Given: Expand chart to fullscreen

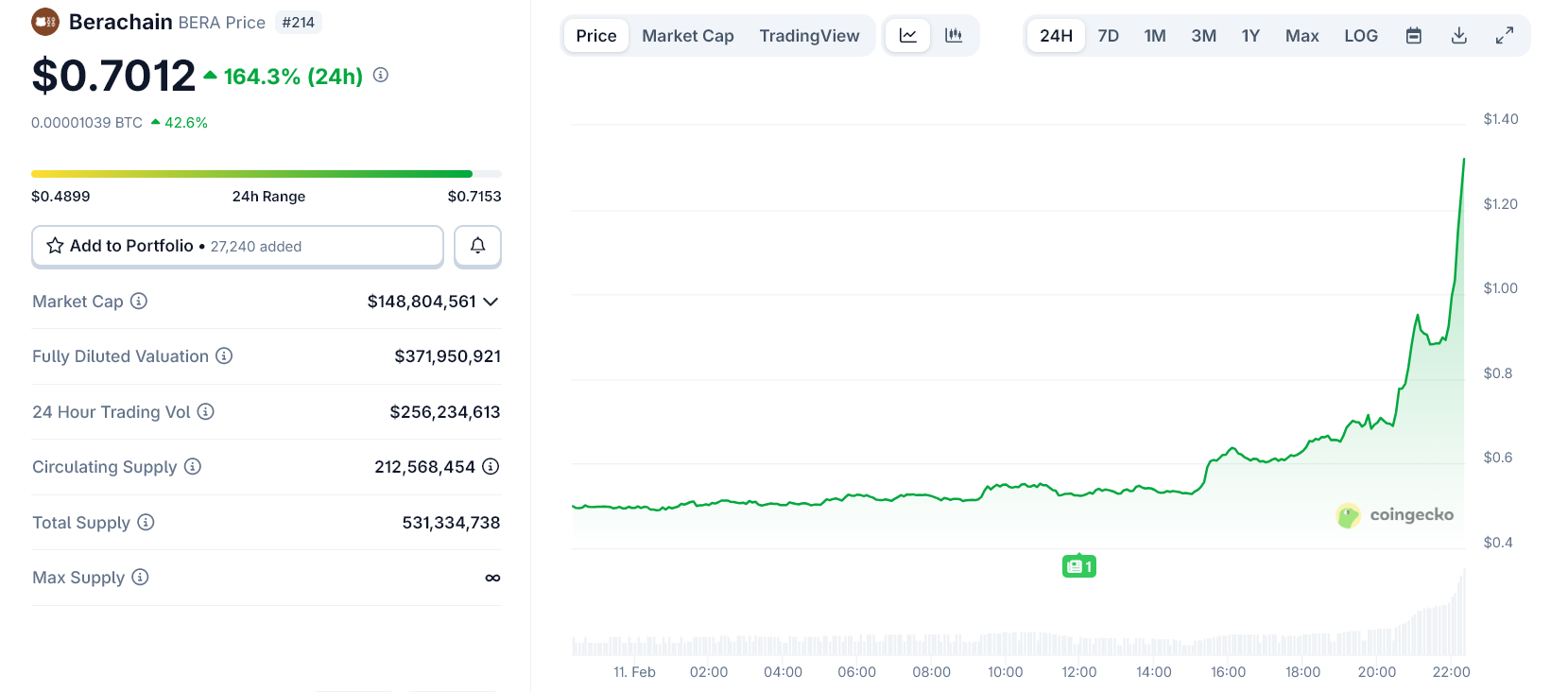Looking at the screenshot, I should (1505, 36).
